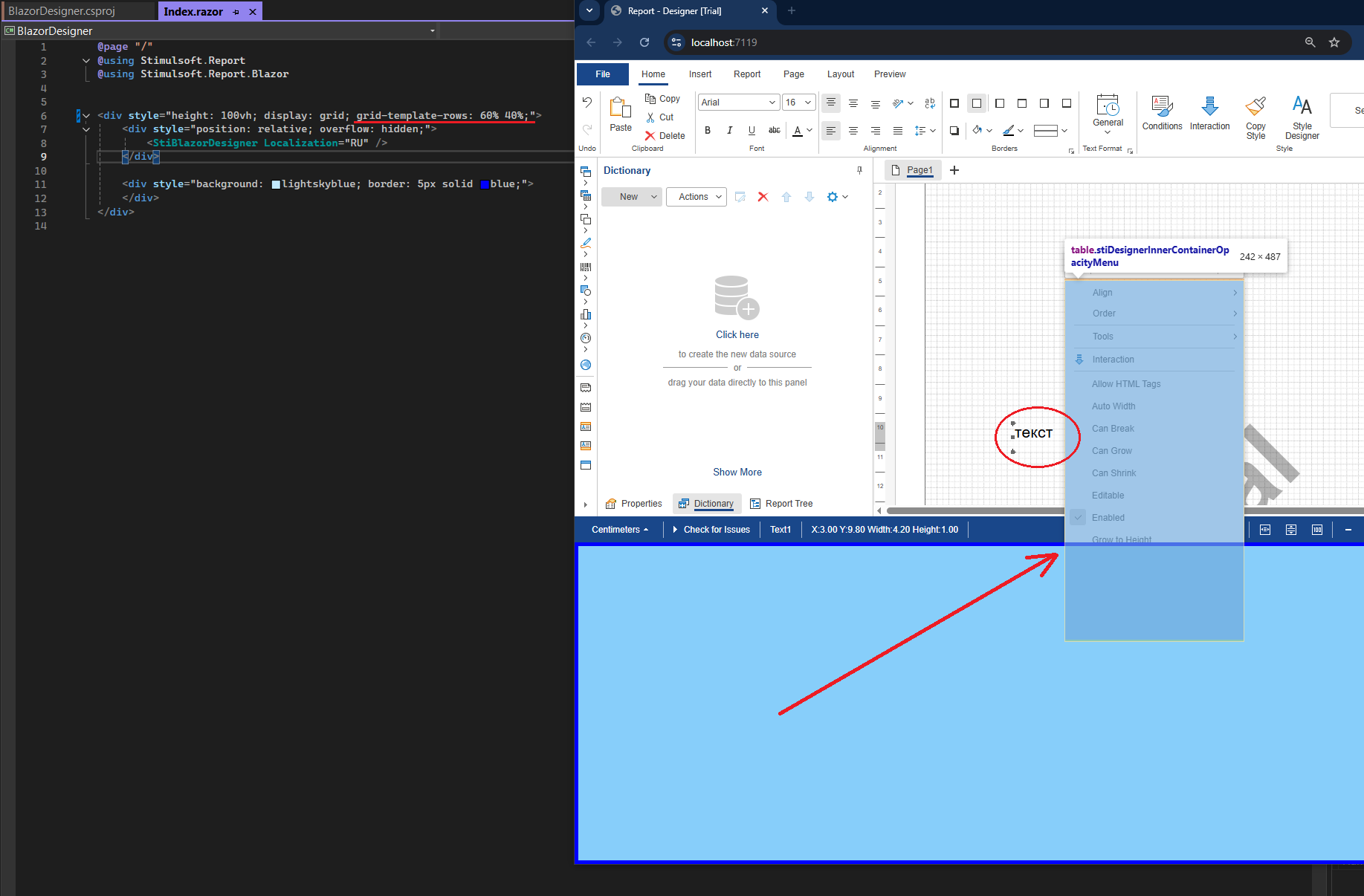Open the General text format dropdown

click(1108, 114)
